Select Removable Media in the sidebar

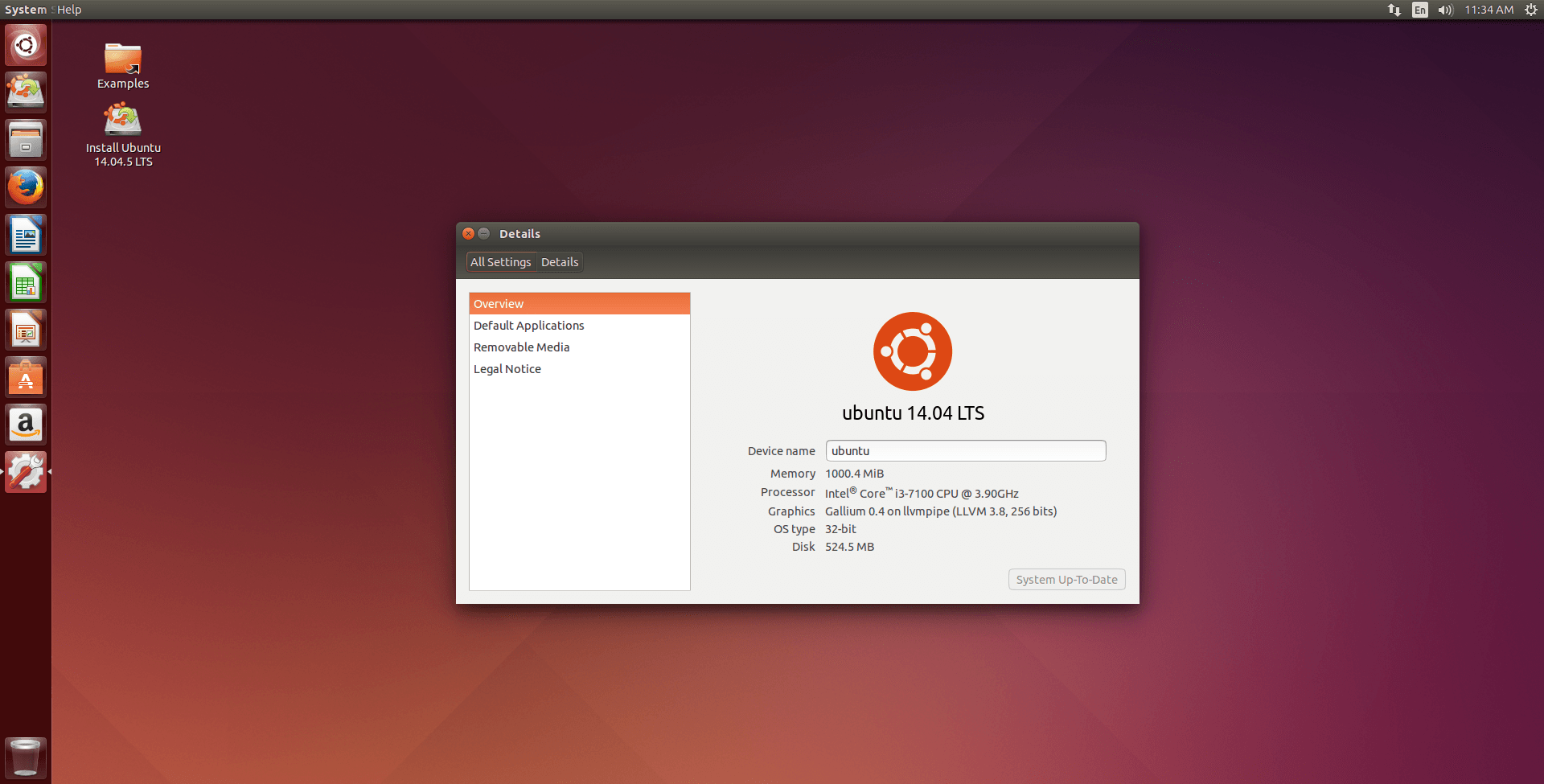pos(580,347)
